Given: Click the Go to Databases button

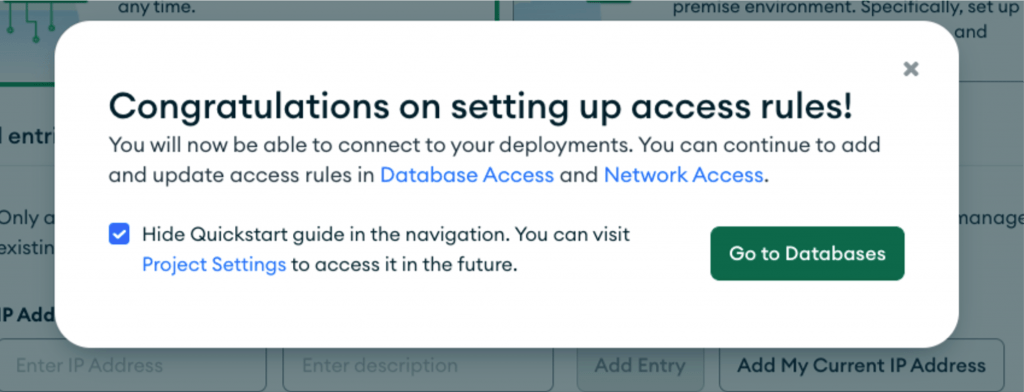Looking at the screenshot, I should point(807,253).
